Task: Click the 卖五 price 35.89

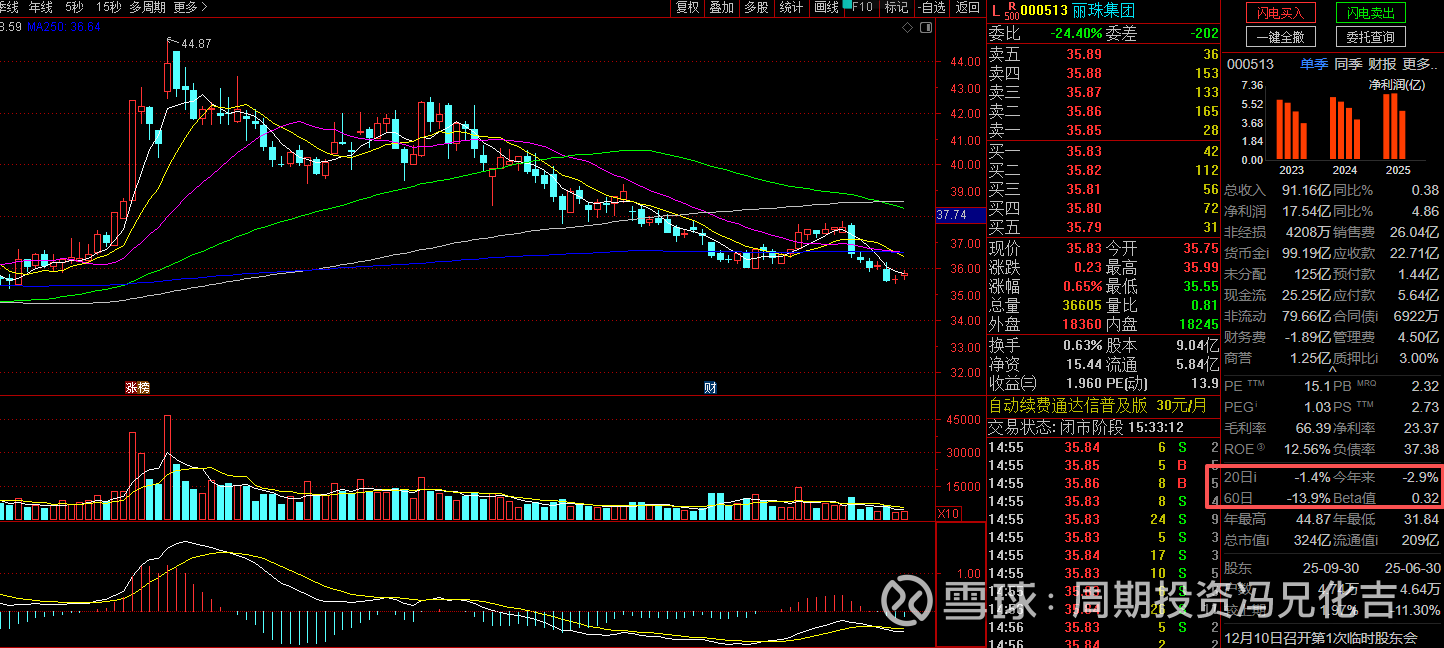Action: (x=1083, y=55)
